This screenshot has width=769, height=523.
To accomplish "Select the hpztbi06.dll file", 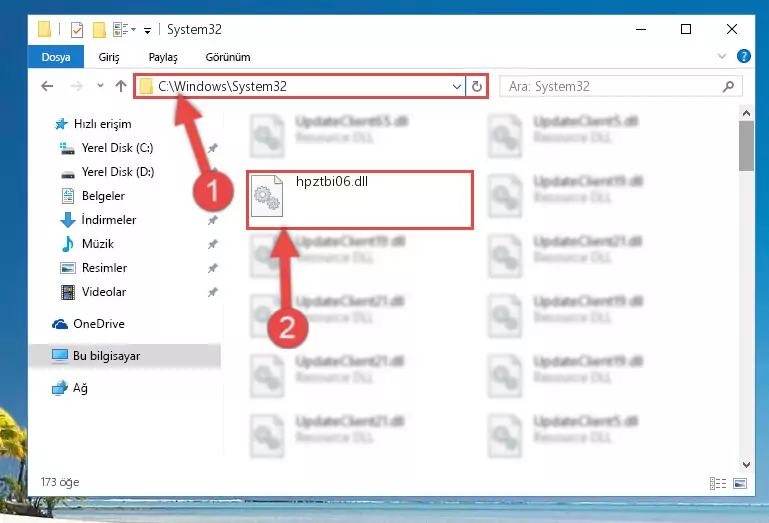I will [360, 200].
